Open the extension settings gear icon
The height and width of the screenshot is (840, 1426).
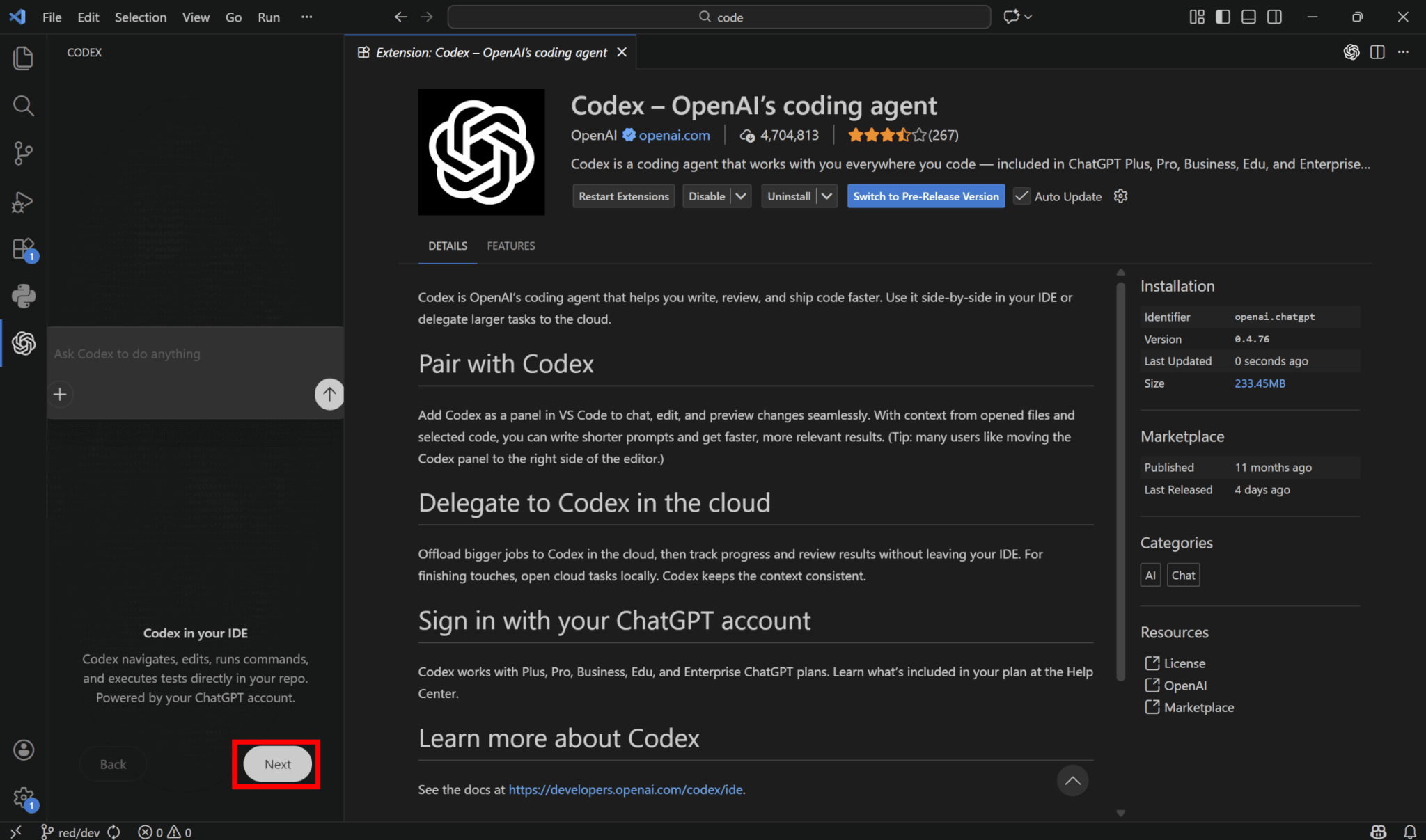point(1120,196)
